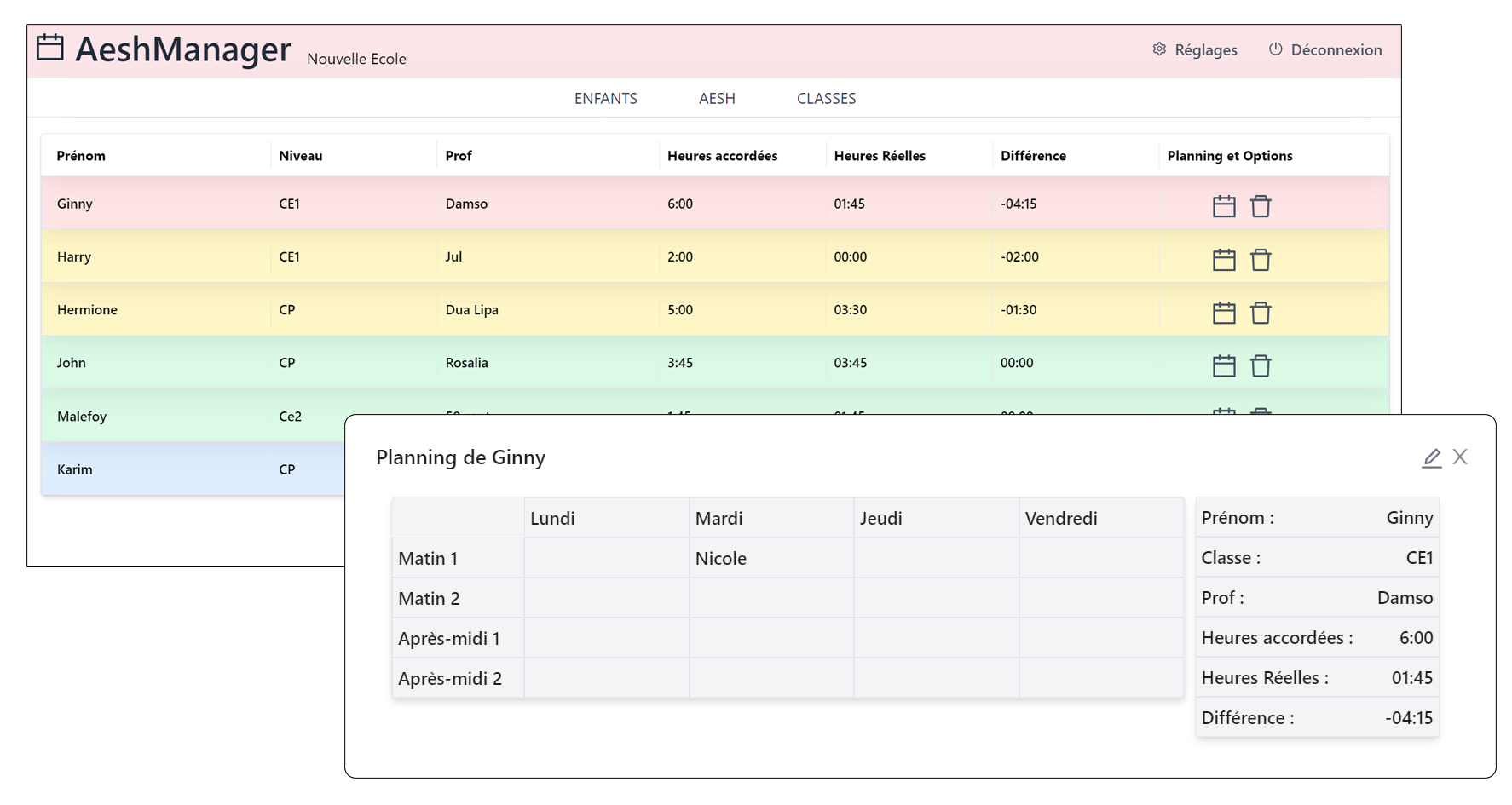This screenshot has height=805, width=1512.
Task: Delete Harry's row using trash icon
Action: tap(1260, 260)
